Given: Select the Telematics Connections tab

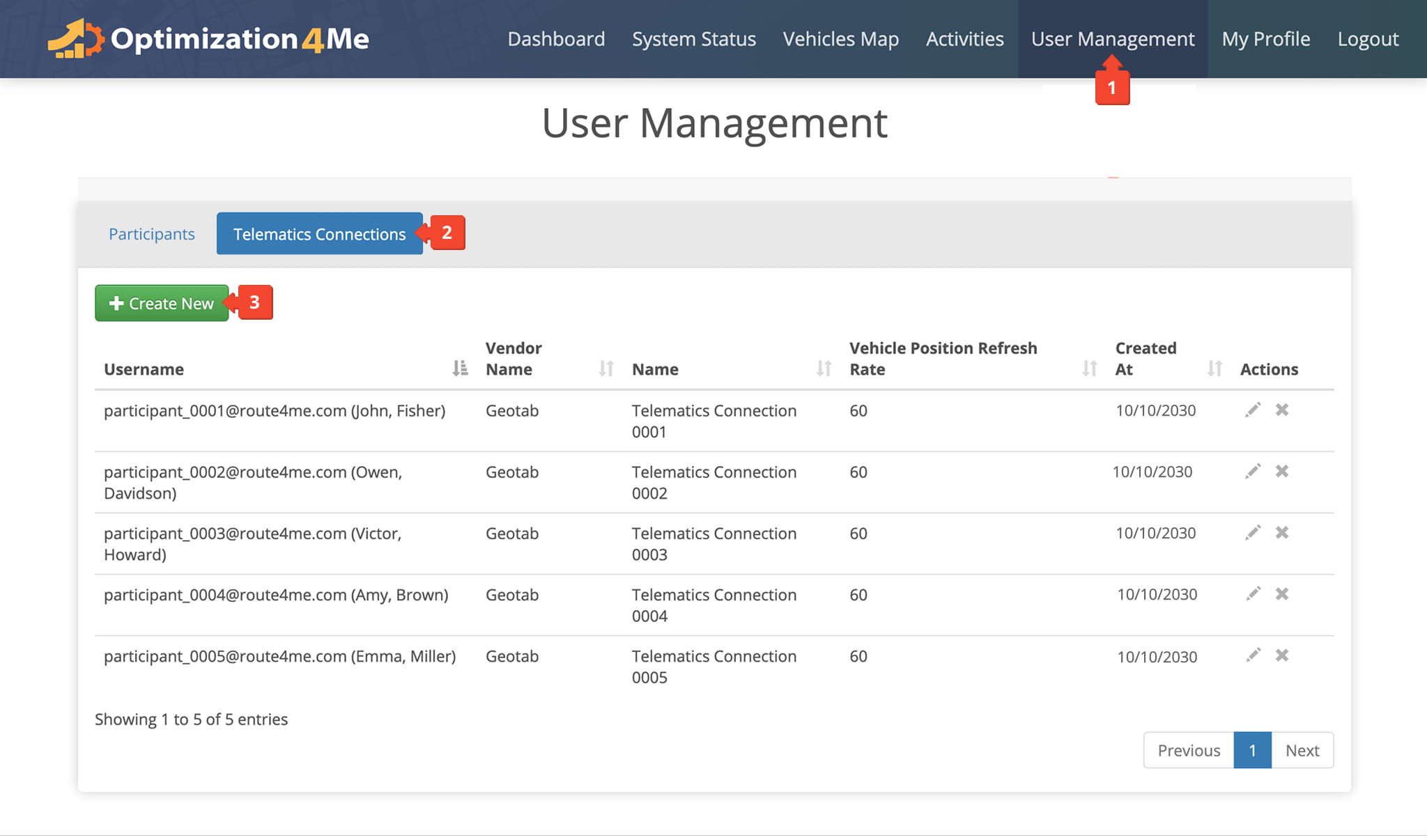Looking at the screenshot, I should (319, 234).
